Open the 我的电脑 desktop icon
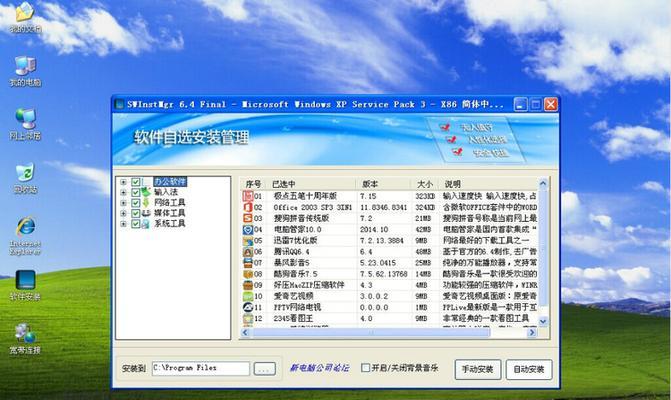This screenshot has width=671, height=400. (x=25, y=71)
